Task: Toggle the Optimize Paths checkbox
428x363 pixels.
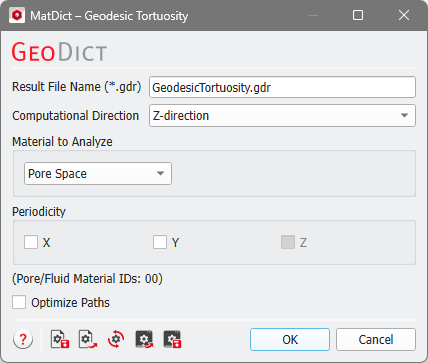Action: [19, 302]
